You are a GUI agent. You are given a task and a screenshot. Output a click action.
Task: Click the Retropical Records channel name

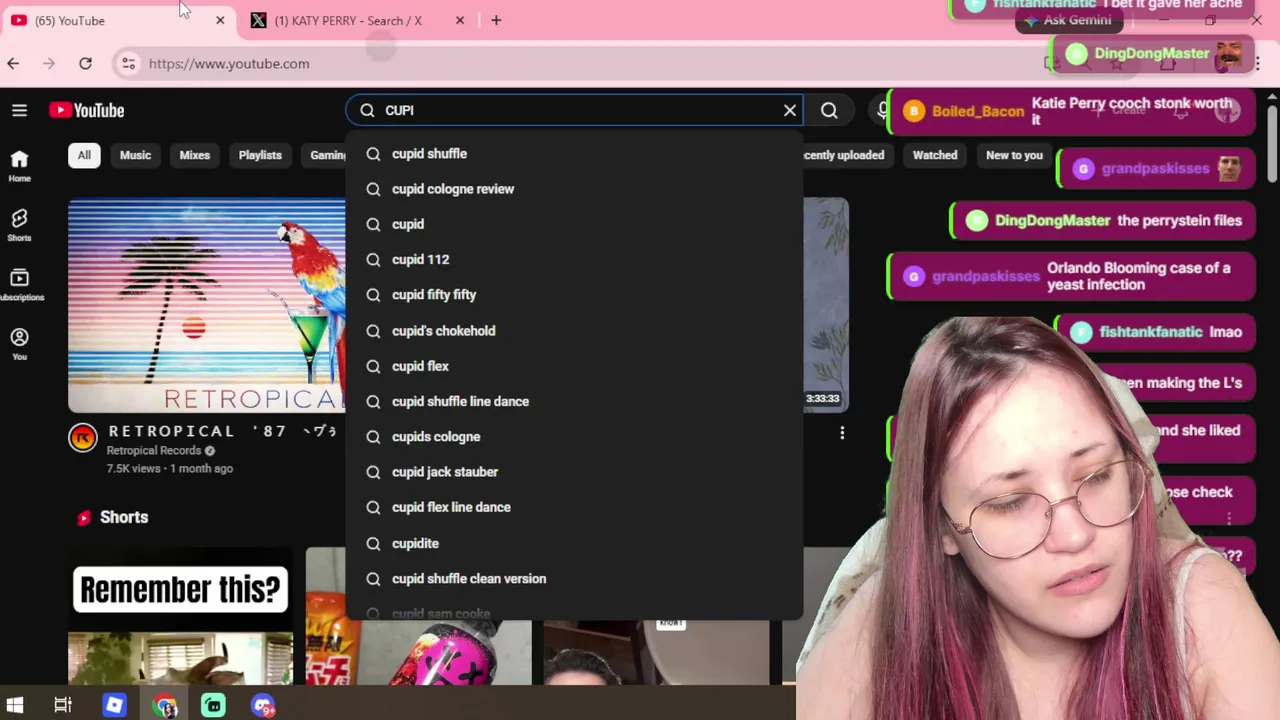click(x=154, y=451)
